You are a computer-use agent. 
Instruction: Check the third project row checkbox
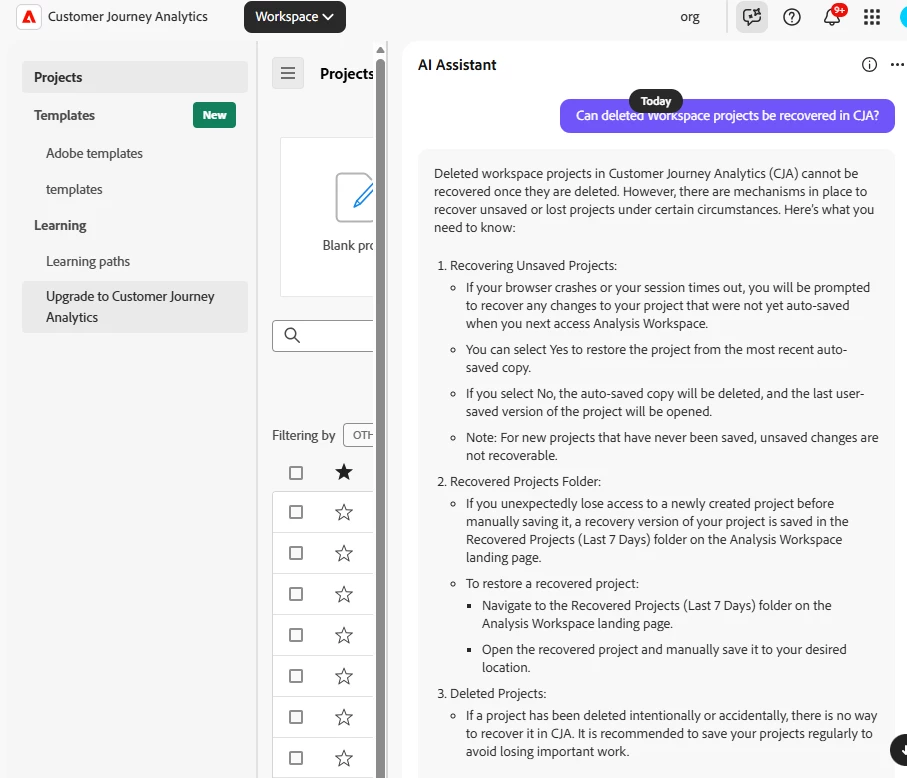tap(296, 594)
